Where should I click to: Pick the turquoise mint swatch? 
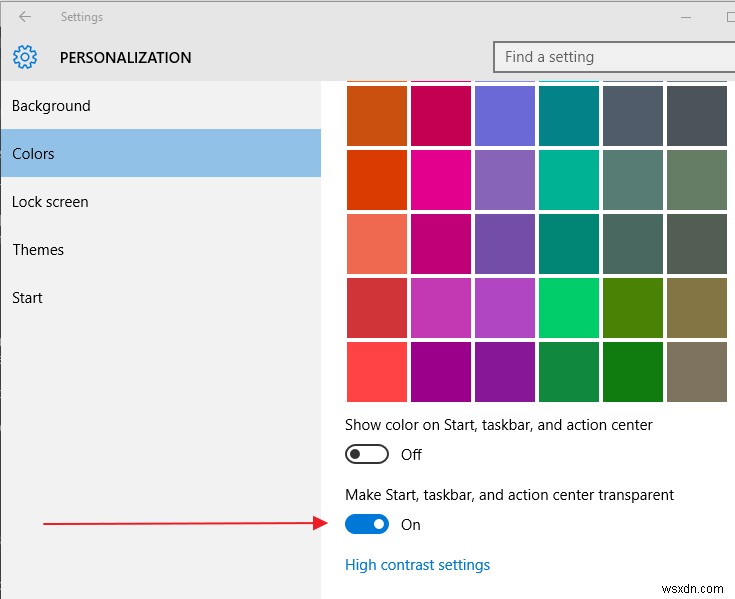coord(569,180)
